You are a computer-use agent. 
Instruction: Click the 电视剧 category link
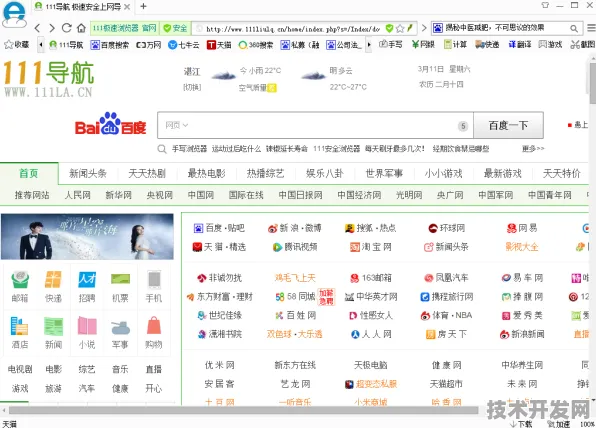[20, 369]
